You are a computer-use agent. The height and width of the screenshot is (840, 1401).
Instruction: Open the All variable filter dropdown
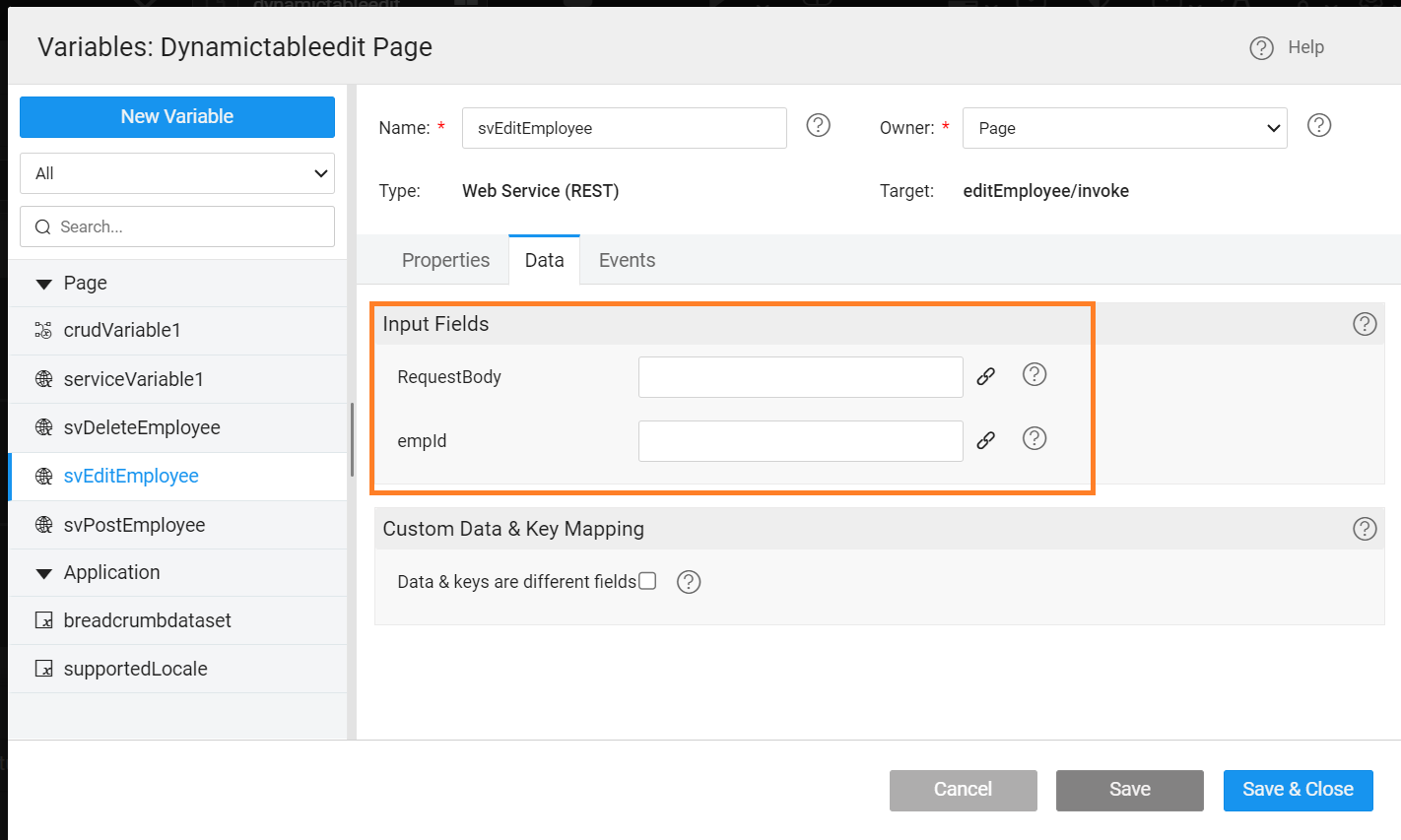click(x=177, y=173)
